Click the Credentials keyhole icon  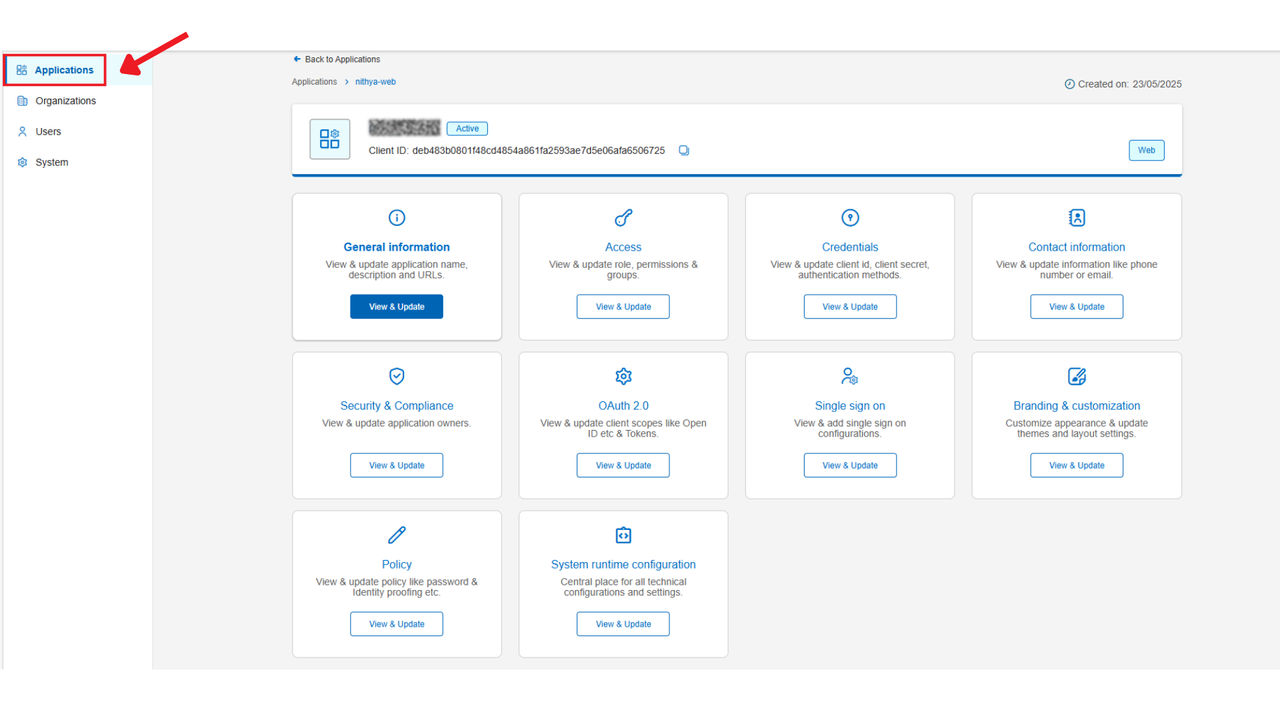click(x=850, y=217)
